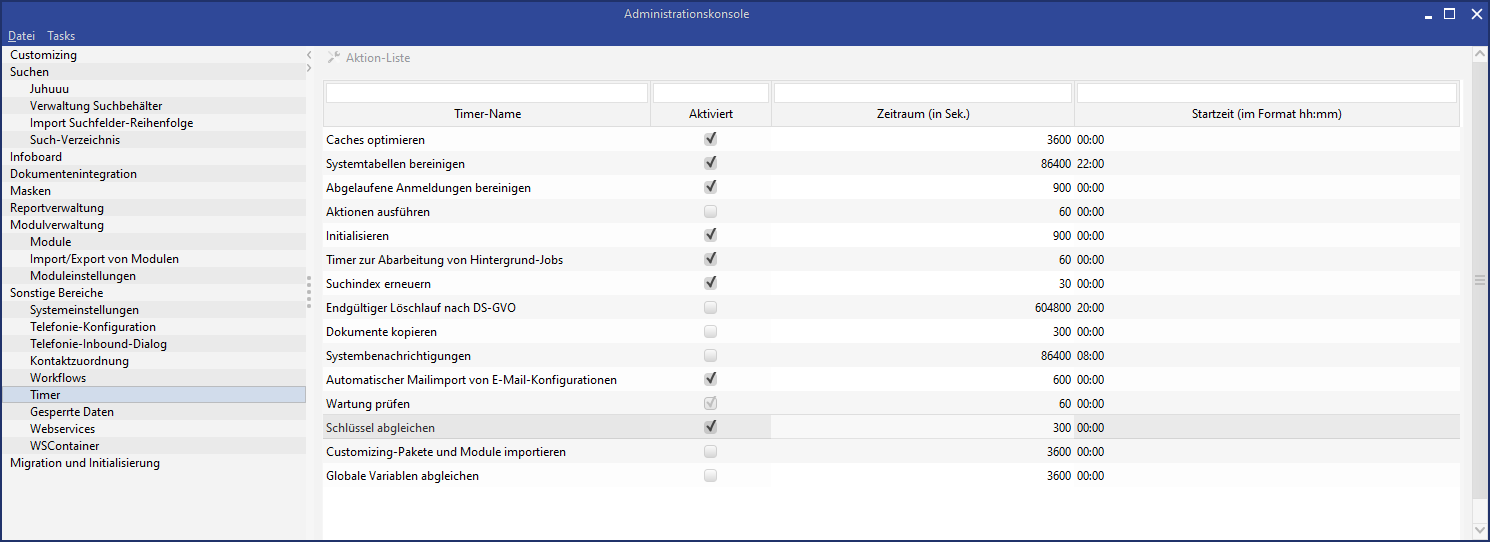
Task: Collapse left panel with the left chevron
Action: point(309,55)
